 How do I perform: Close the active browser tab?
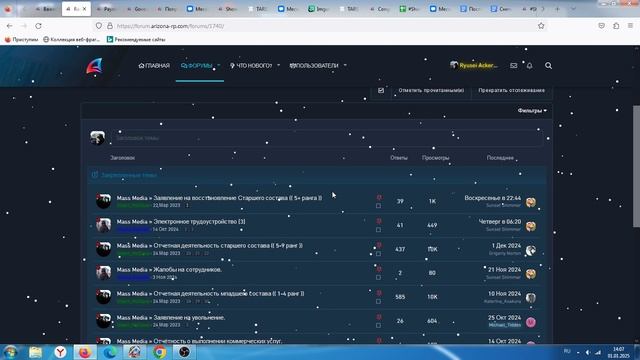(x=84, y=9)
